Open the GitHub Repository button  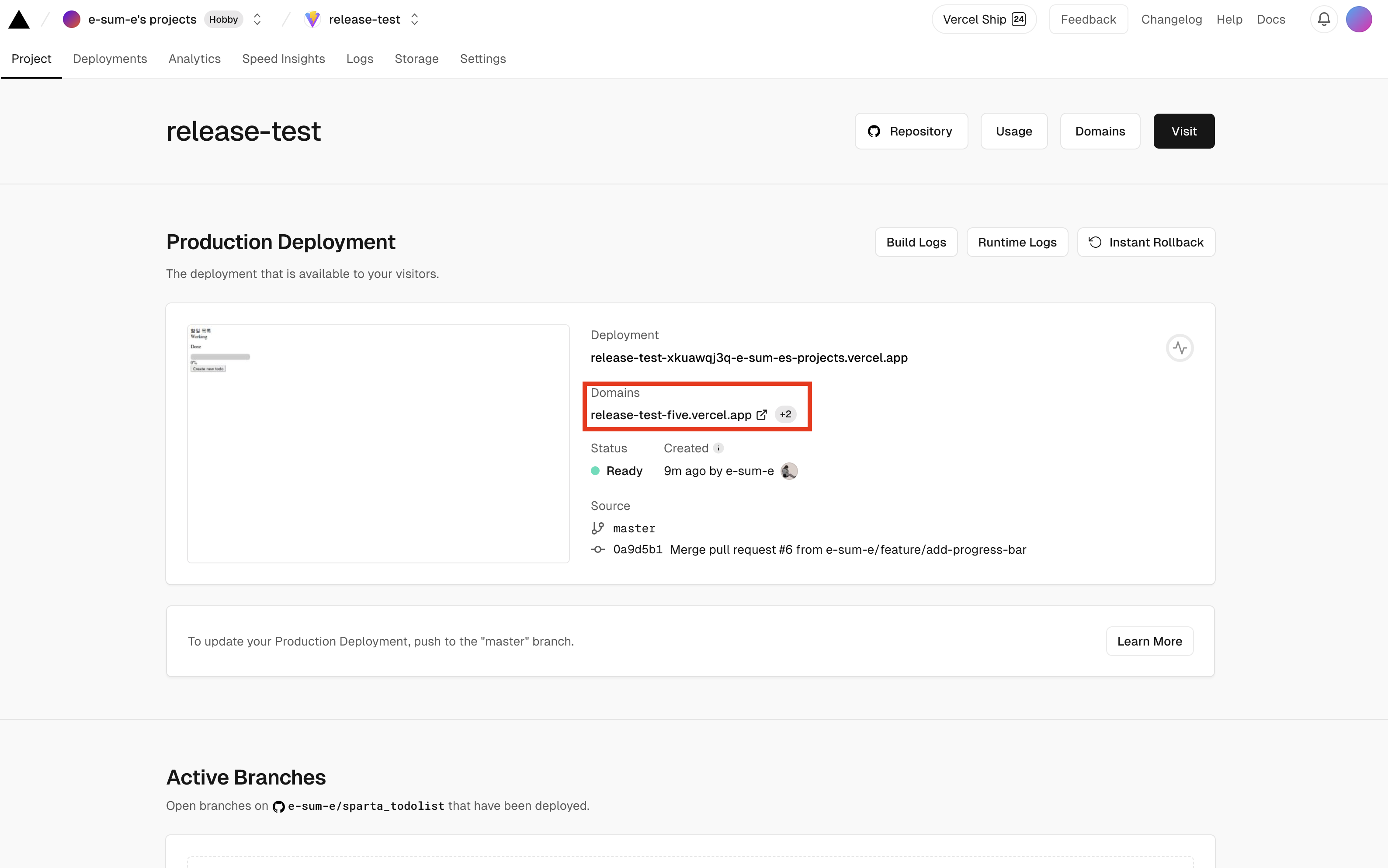(911, 132)
